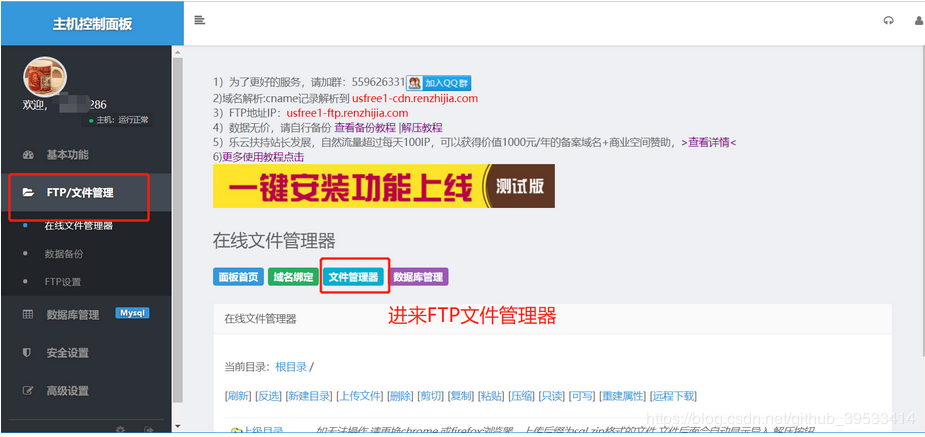
Task: Open the 文件管理器 button
Action: pos(354,277)
